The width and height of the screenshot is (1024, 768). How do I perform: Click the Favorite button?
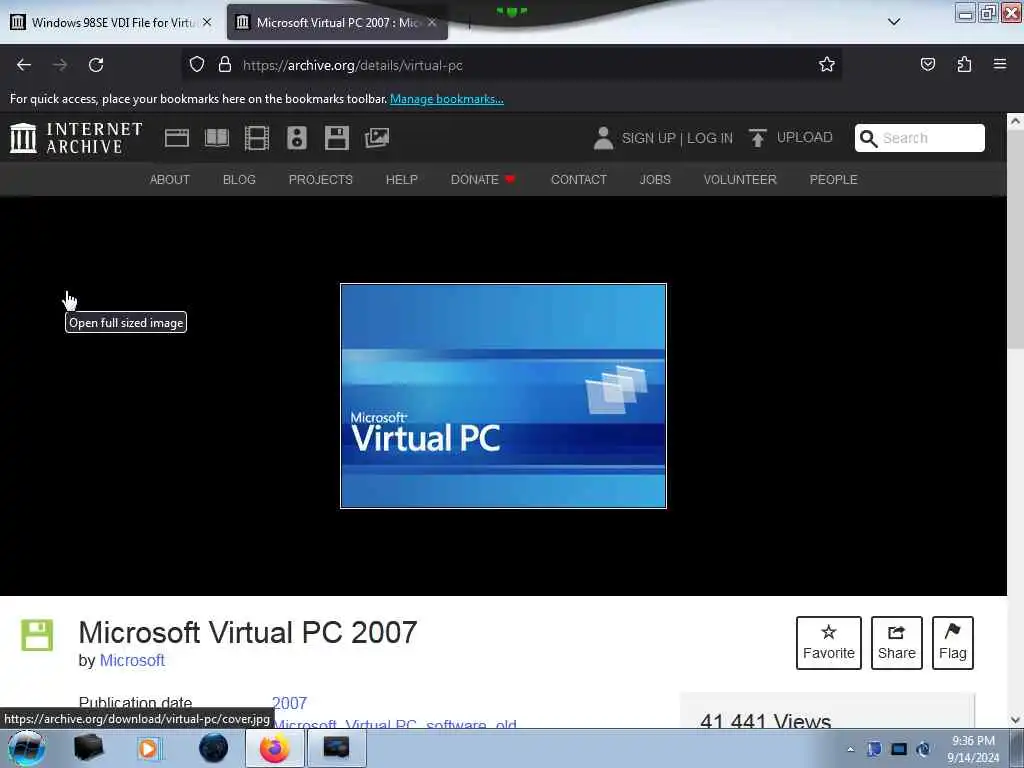(x=829, y=643)
